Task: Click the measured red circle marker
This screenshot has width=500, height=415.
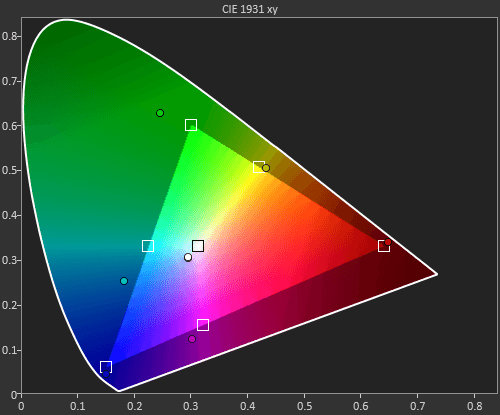Action: 388,242
